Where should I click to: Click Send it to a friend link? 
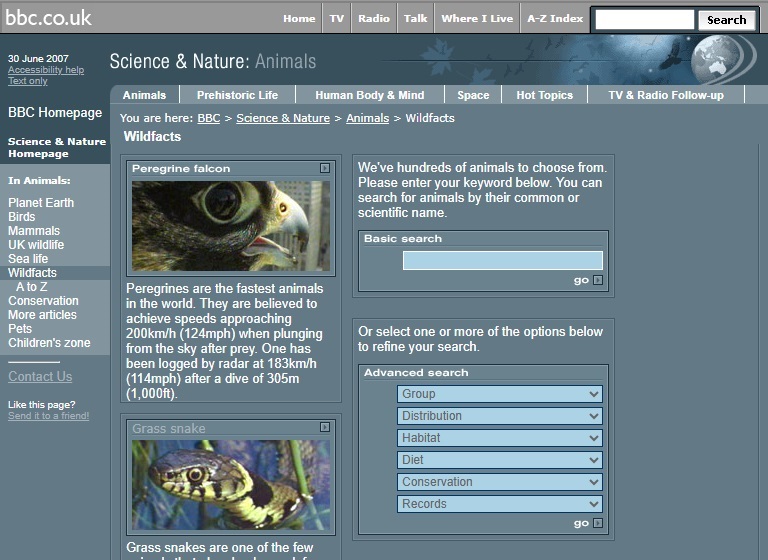[x=48, y=416]
